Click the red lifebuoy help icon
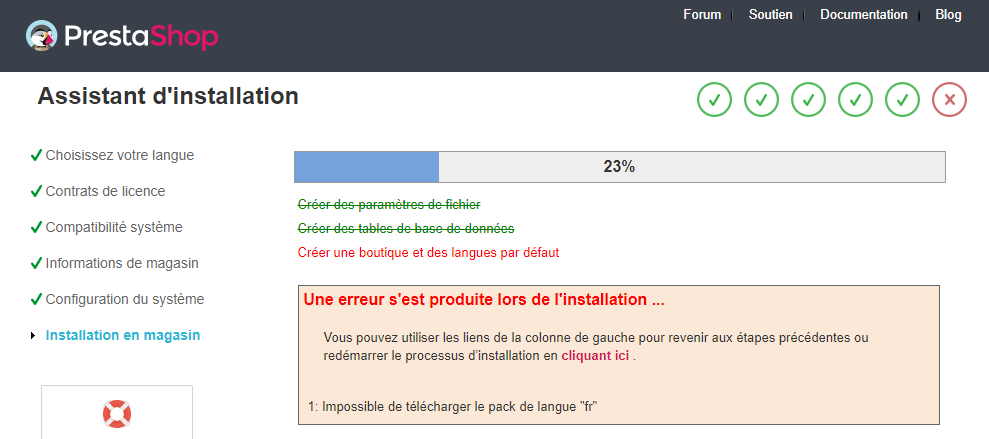This screenshot has width=989, height=439. (117, 414)
